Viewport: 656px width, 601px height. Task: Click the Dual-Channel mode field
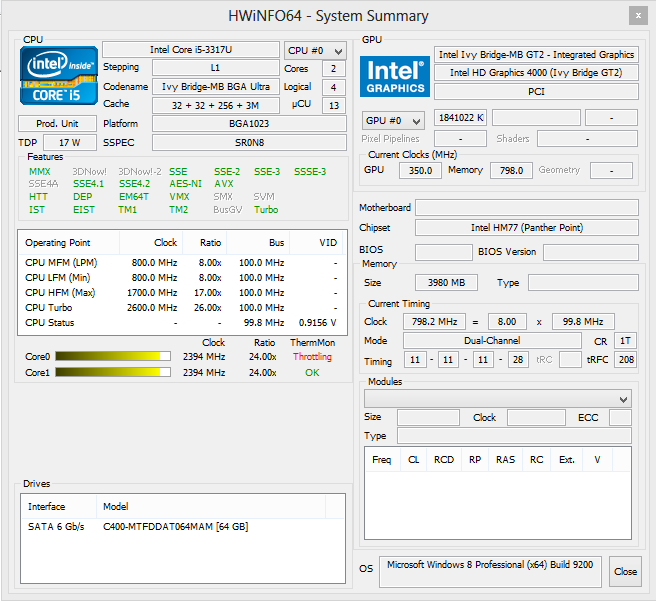(492, 340)
